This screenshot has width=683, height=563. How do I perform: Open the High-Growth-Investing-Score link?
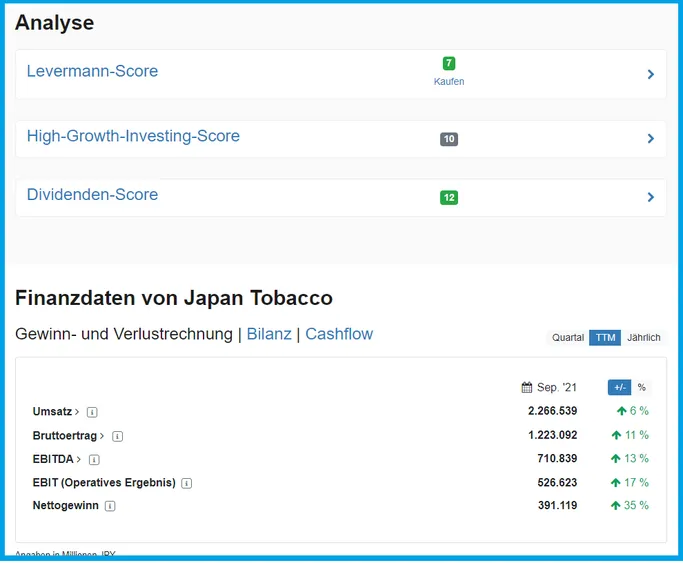[x=133, y=136]
